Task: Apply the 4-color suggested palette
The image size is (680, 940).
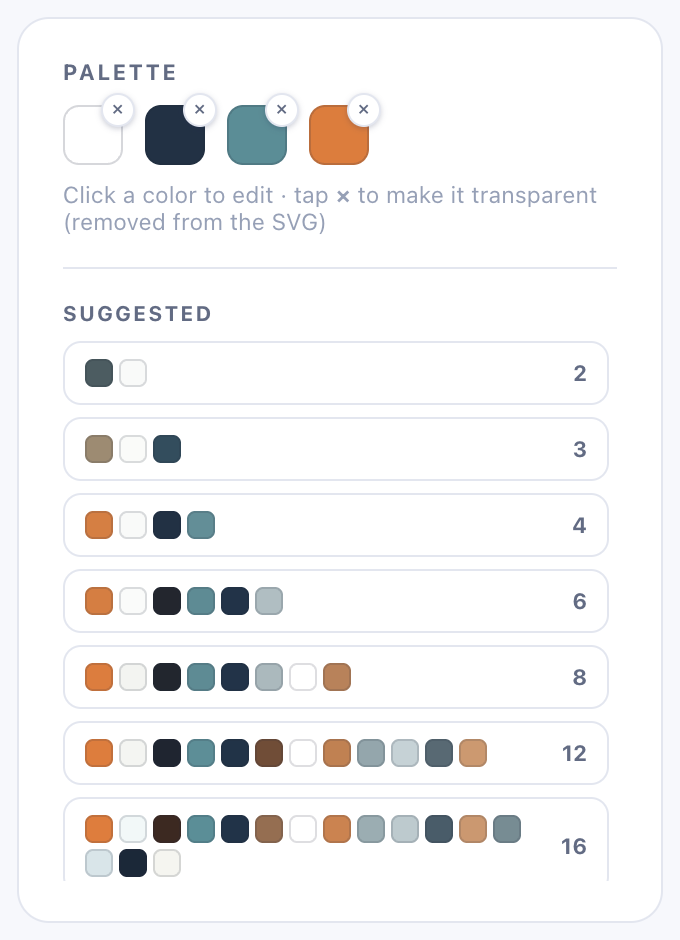Action: 336,525
